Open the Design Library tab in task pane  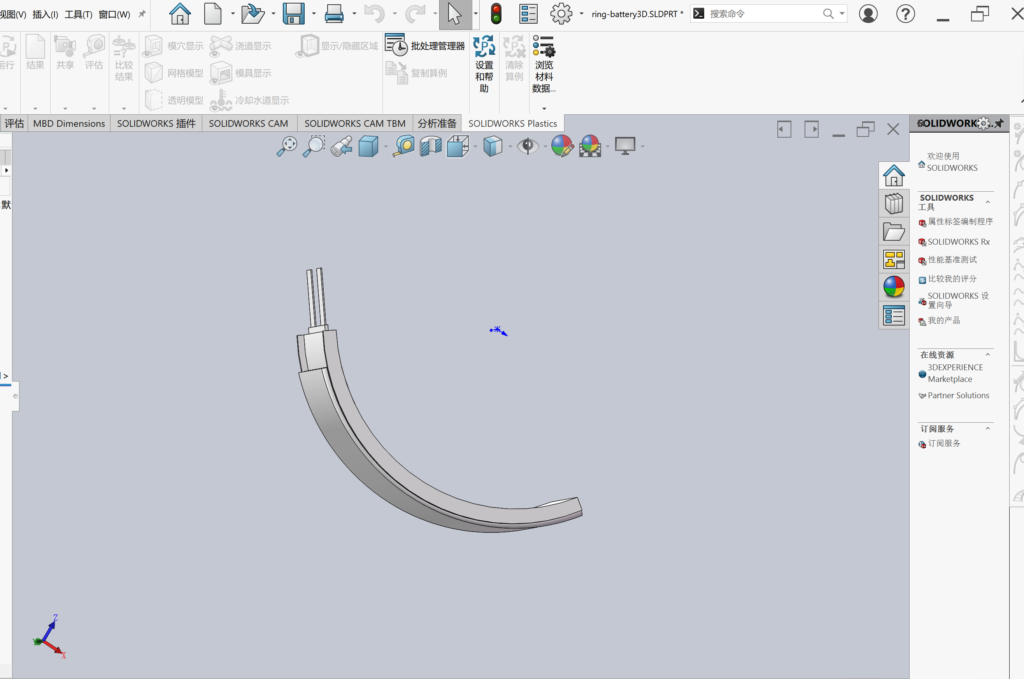click(x=893, y=204)
